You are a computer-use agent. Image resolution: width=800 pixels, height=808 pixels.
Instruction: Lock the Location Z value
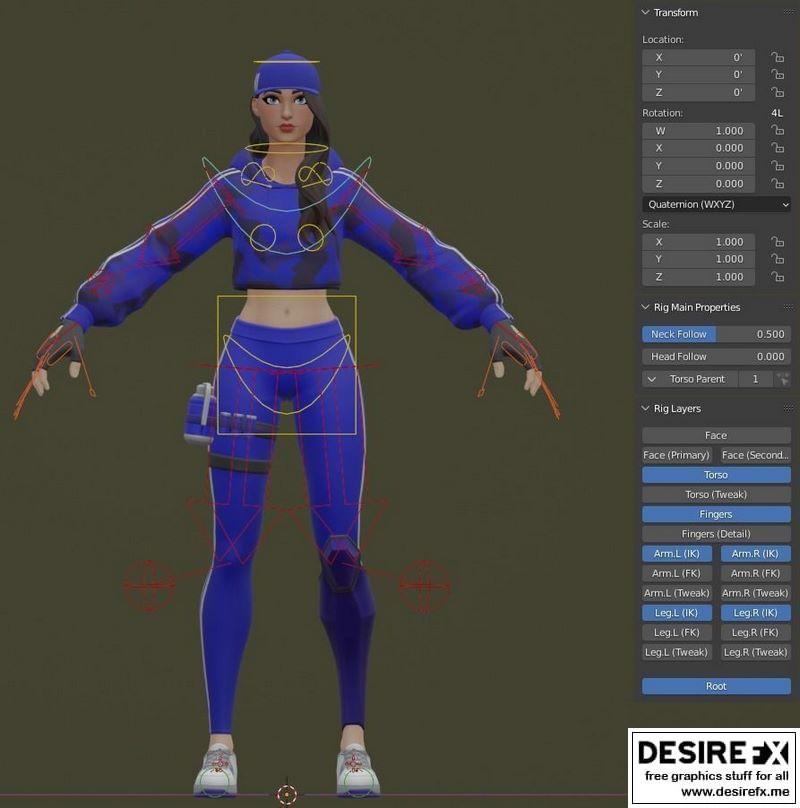pyautogui.click(x=778, y=92)
